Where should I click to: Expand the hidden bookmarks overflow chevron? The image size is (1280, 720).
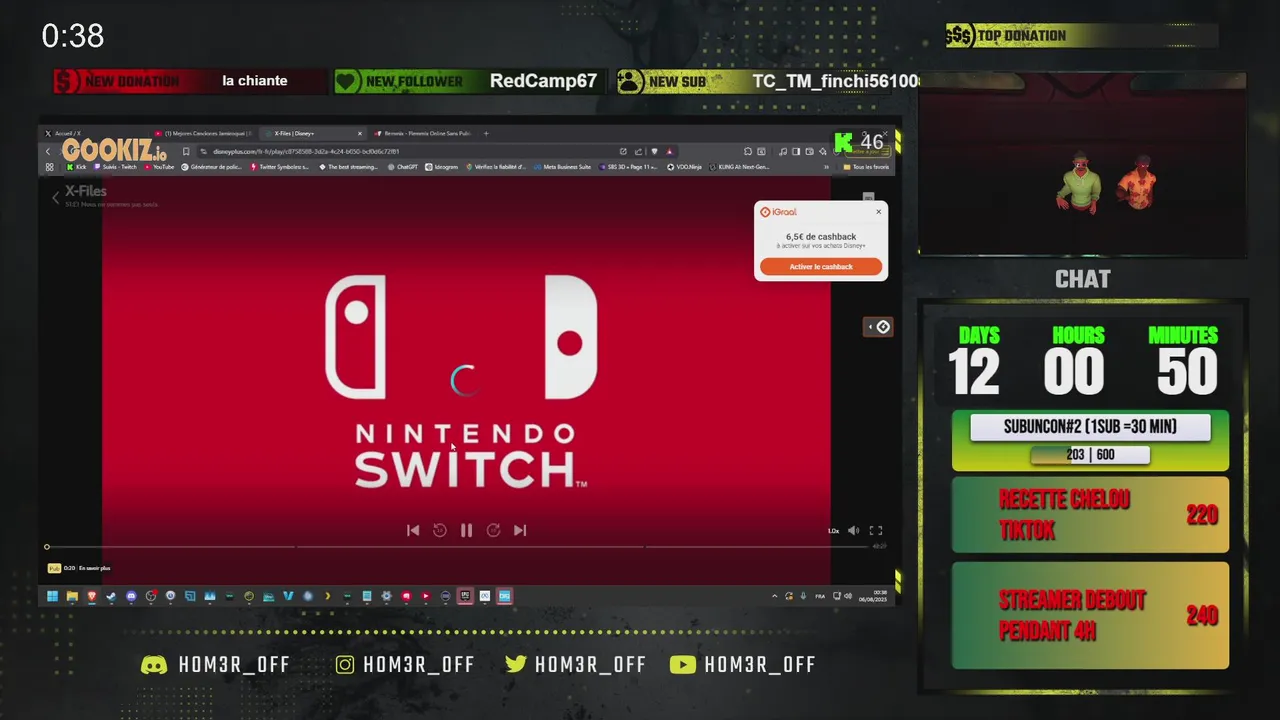[826, 167]
